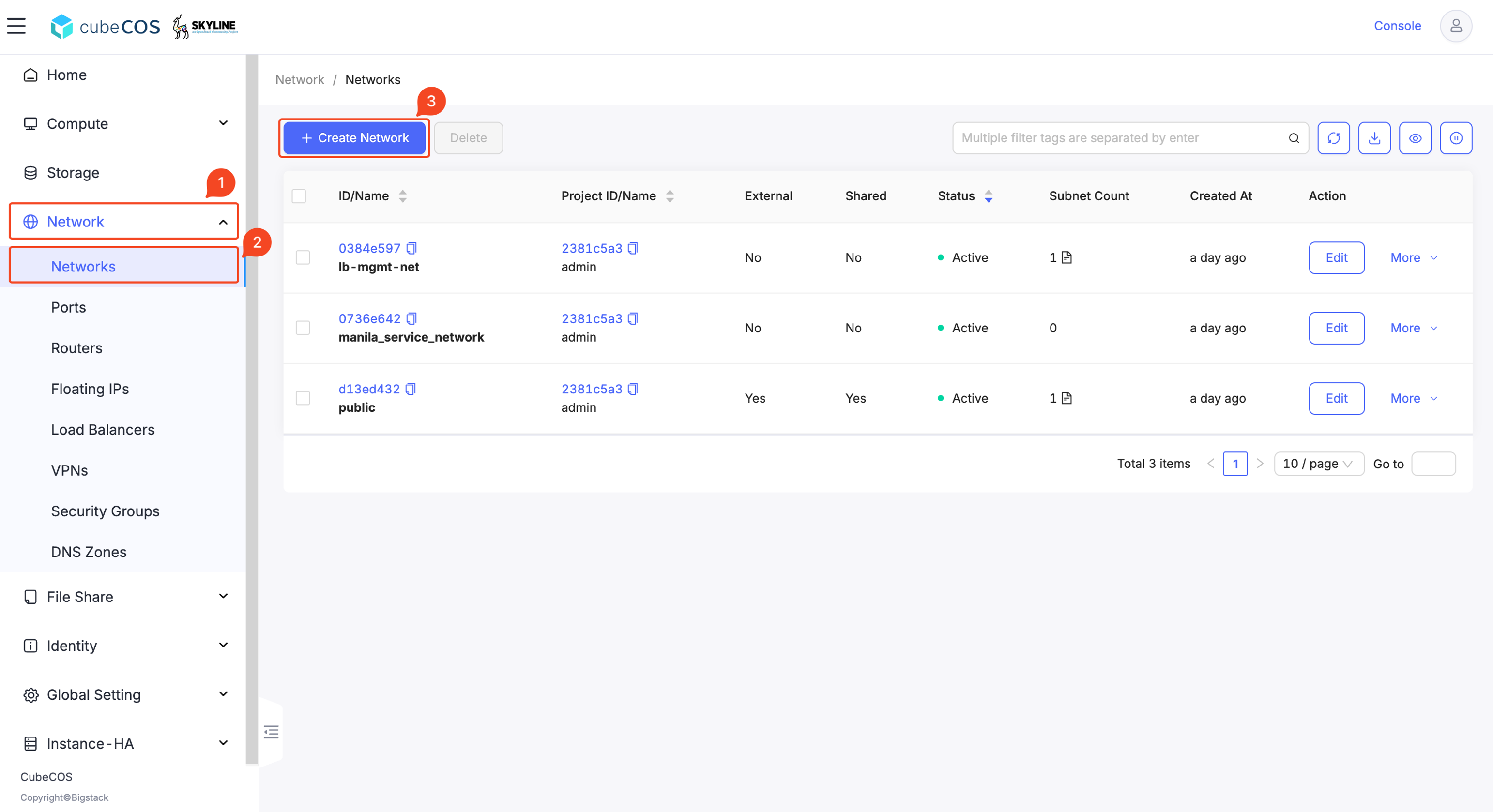Select the lb-mgmt-net row checkbox
The width and height of the screenshot is (1493, 812).
tap(303, 257)
